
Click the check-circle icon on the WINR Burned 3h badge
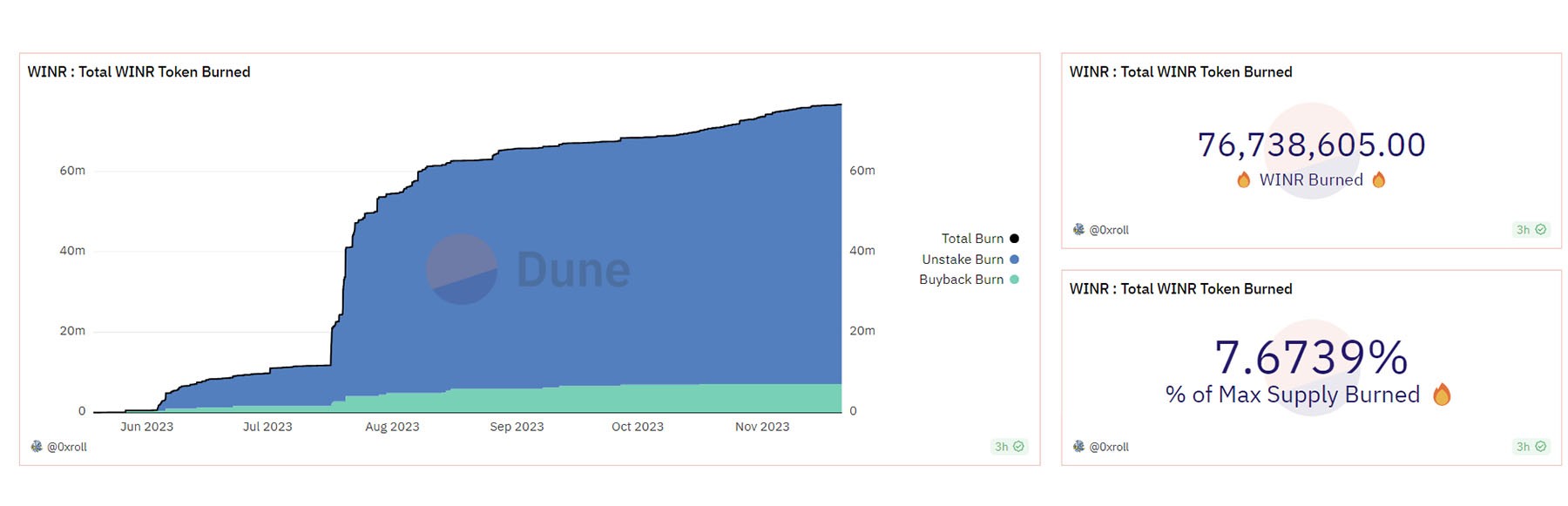point(1540,230)
